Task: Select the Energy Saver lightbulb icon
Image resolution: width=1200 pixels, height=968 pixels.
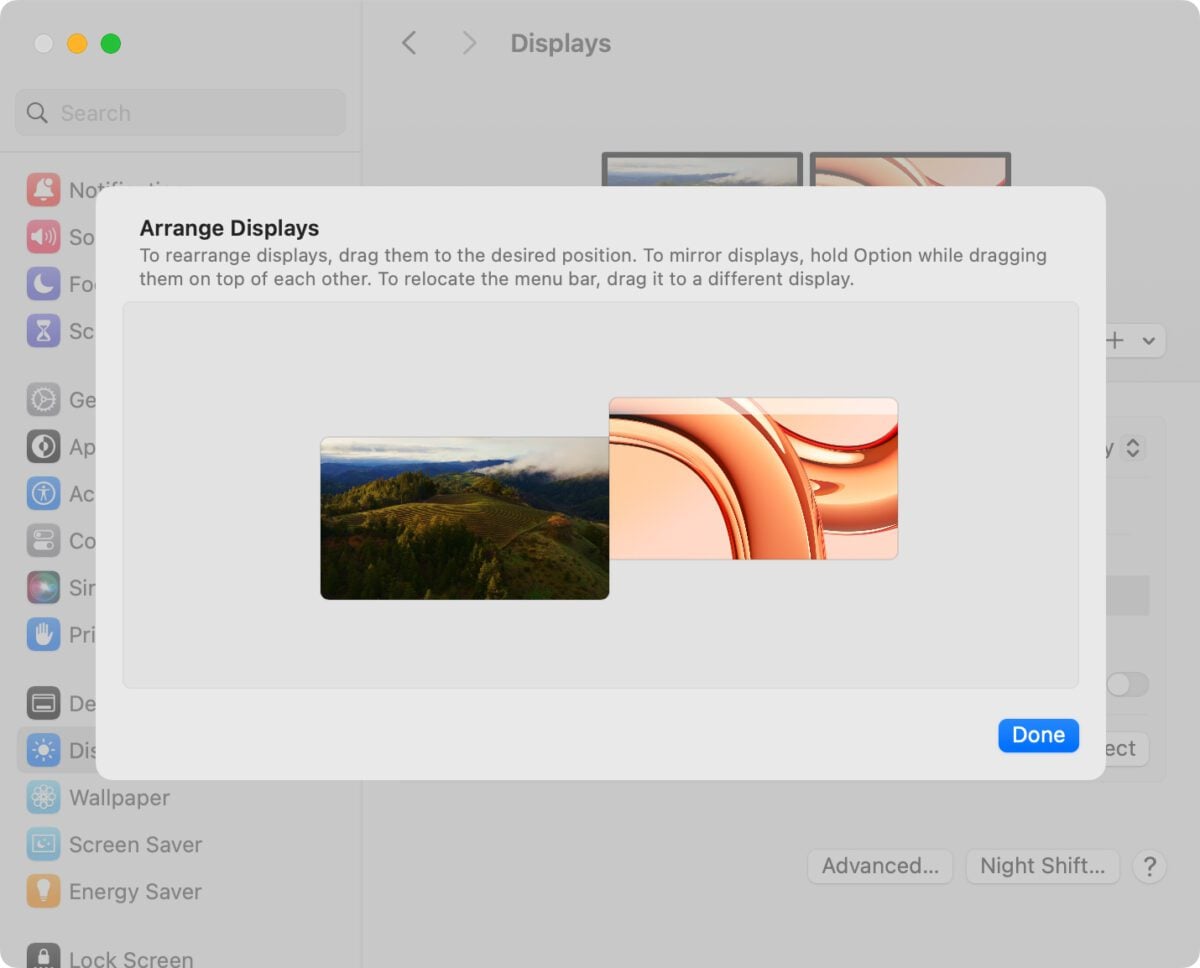Action: pyautogui.click(x=44, y=891)
